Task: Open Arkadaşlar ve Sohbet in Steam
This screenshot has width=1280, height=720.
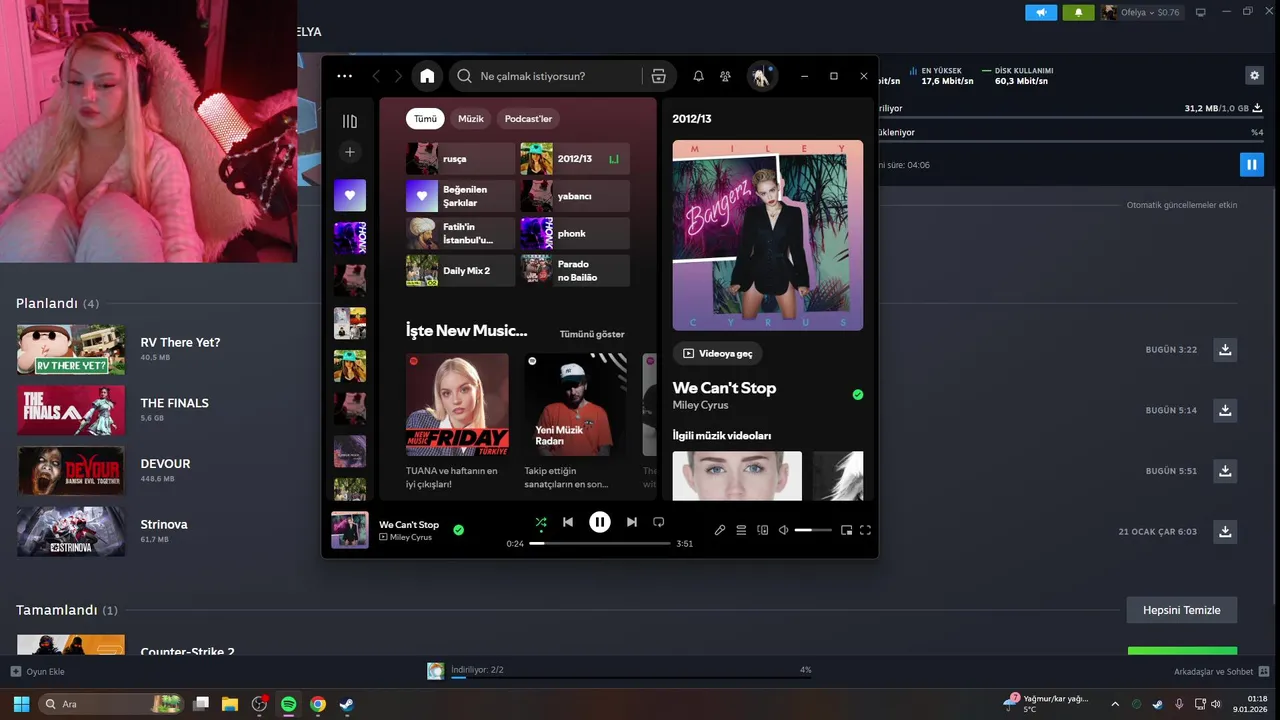Action: 1222,672
